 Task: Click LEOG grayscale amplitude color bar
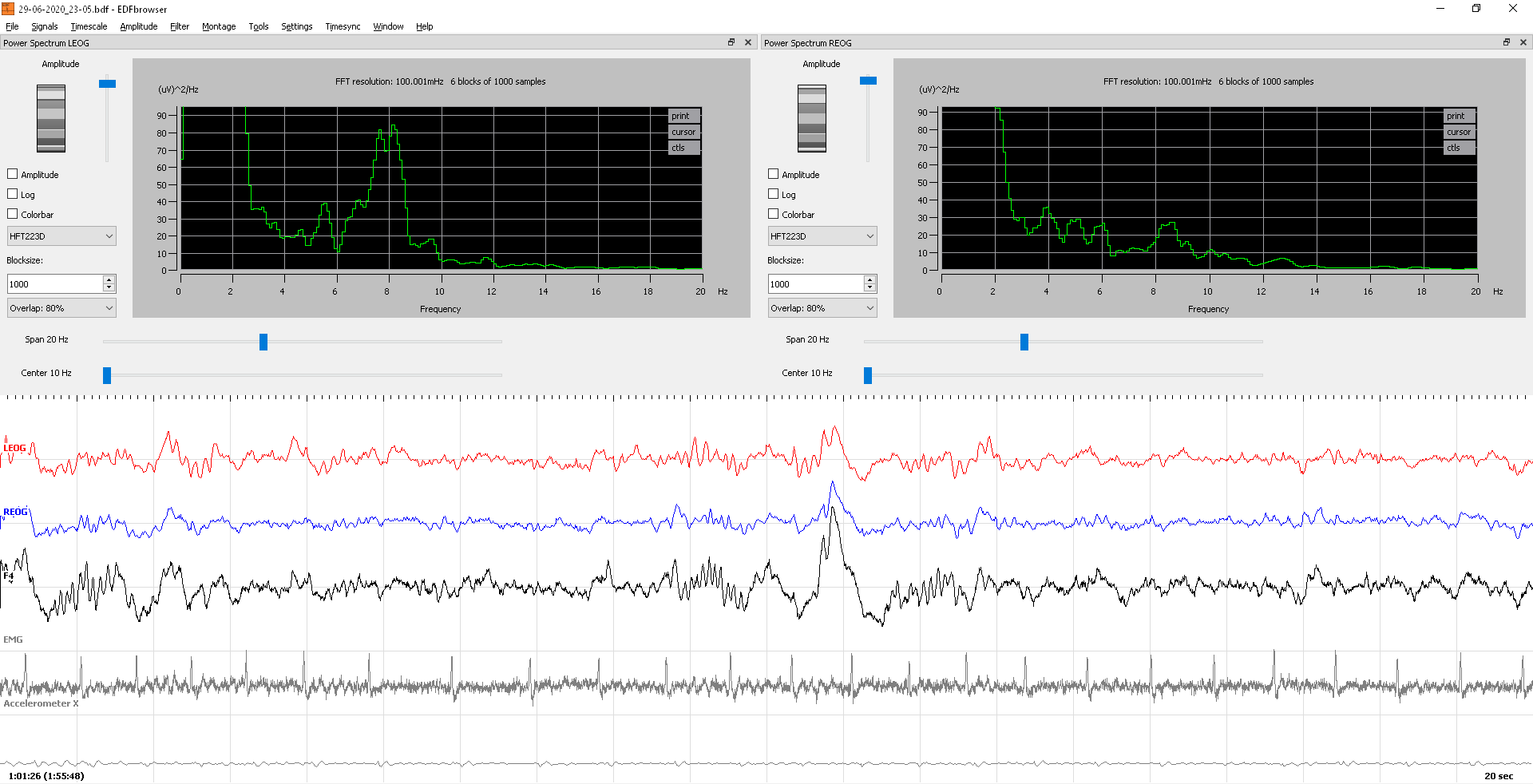click(51, 118)
